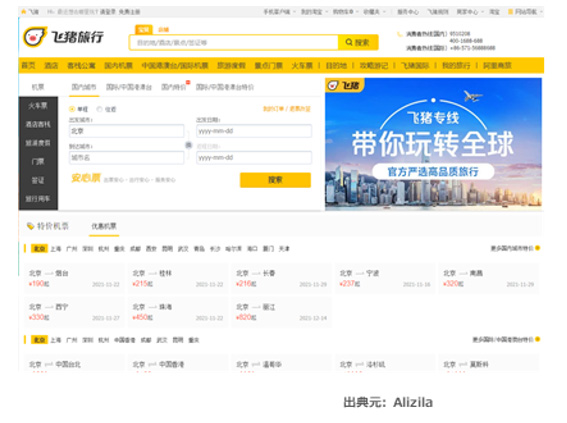Viewport: 567px width, 423px height.
Task: Expand the 收藏夹 dropdown in top bar
Action: click(x=374, y=12)
